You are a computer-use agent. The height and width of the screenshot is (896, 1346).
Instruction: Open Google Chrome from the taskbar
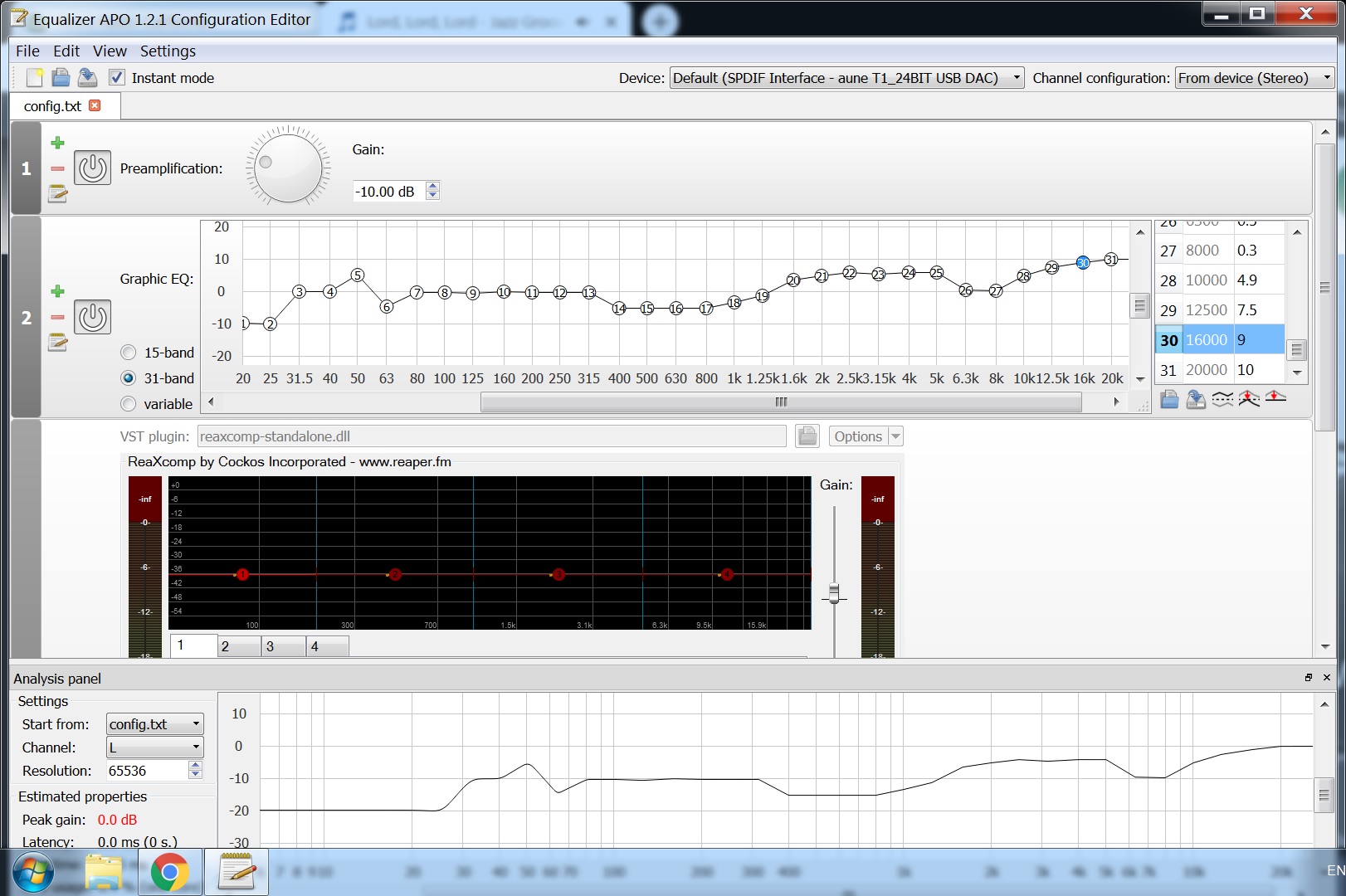169,872
